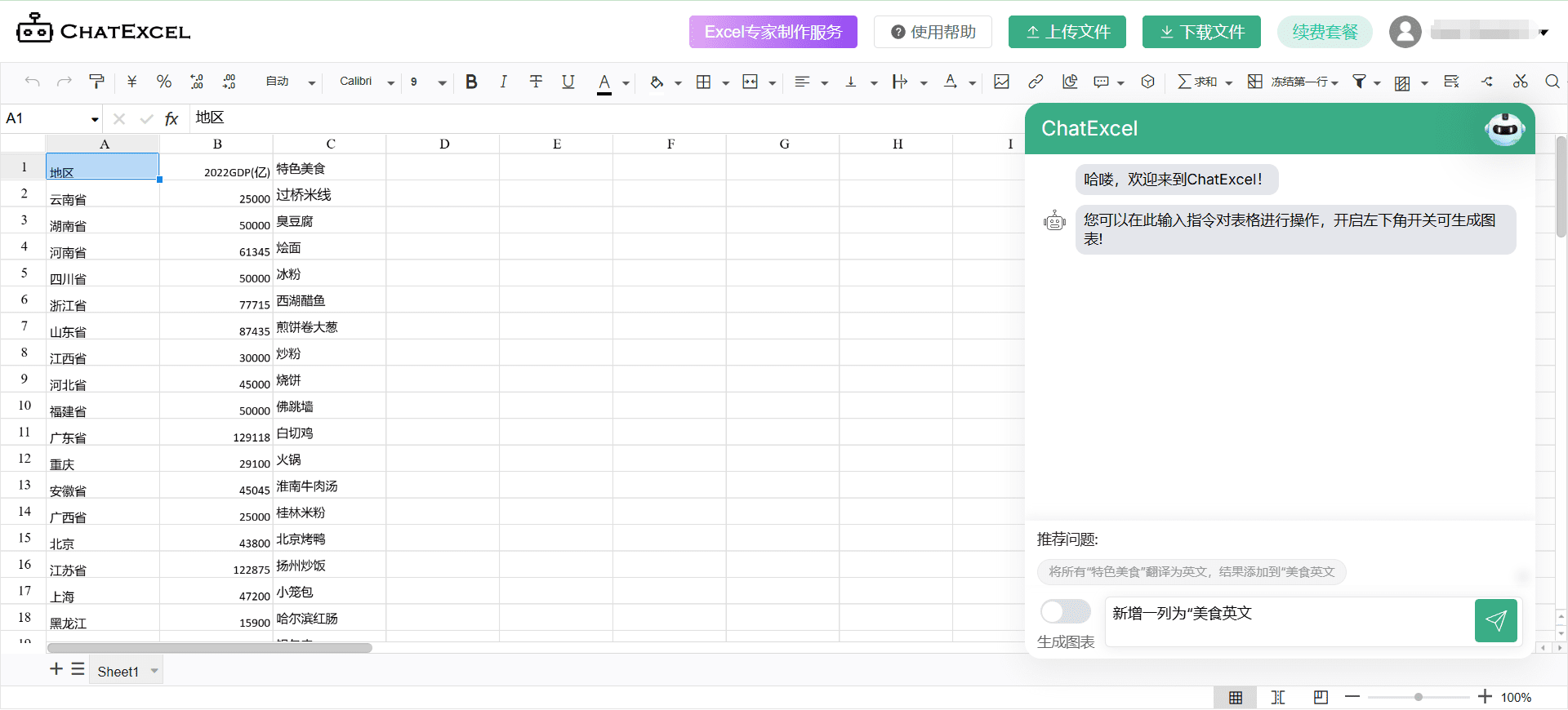
Task: Toggle the 生成图表 switch
Action: (x=1066, y=611)
